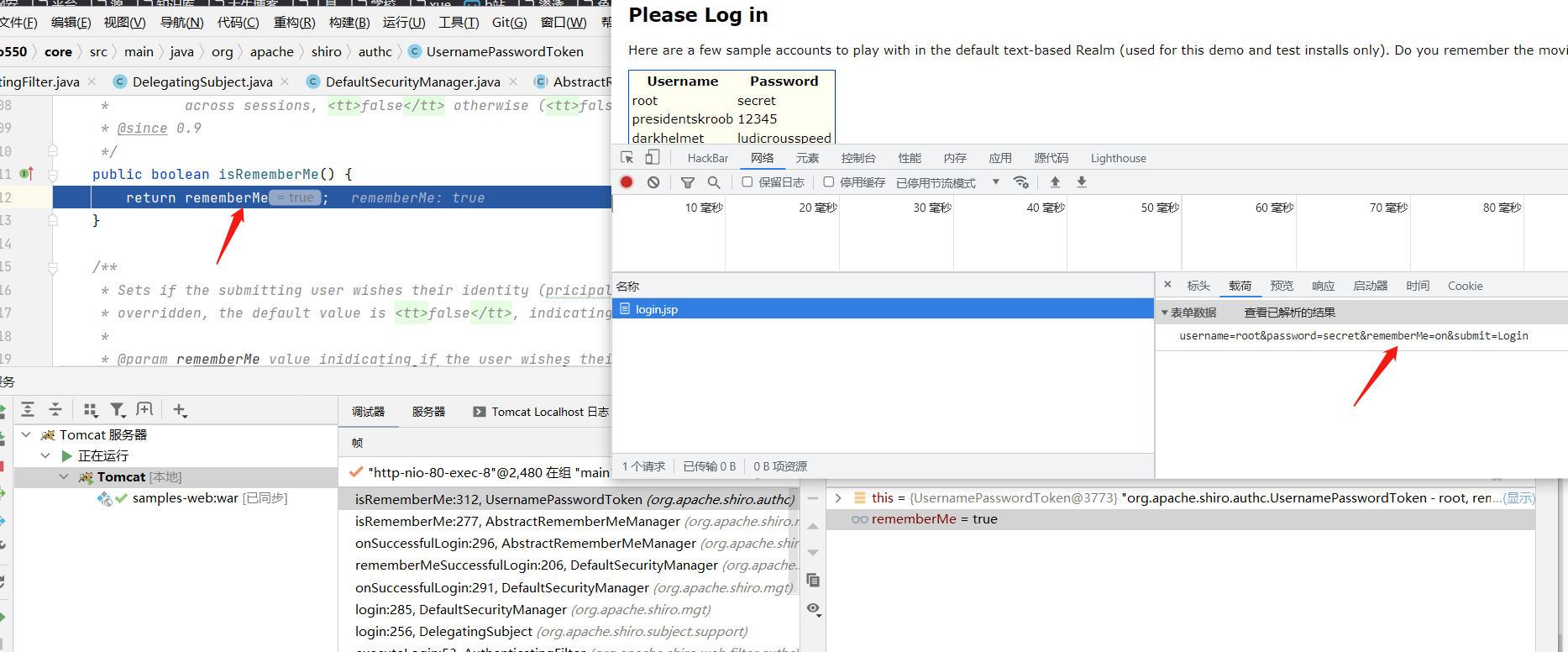Select frame login:256, DelegatingSubject
The image size is (1568, 652).
[x=569, y=631]
